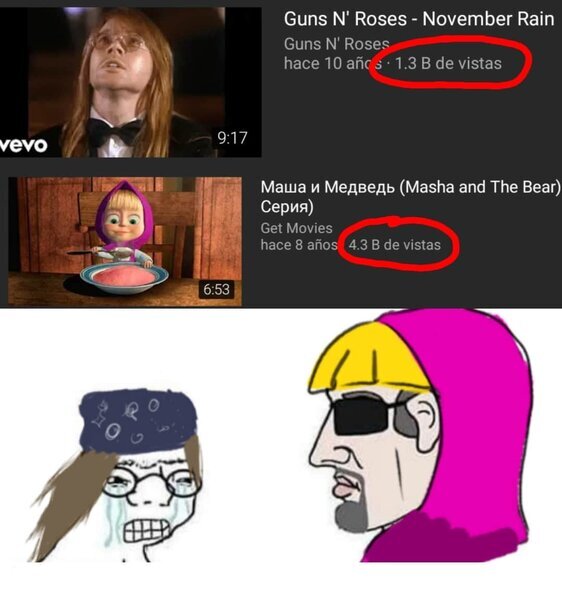The image size is (562, 600).
Task: Click the 6:53 duration badge
Action: (217, 289)
